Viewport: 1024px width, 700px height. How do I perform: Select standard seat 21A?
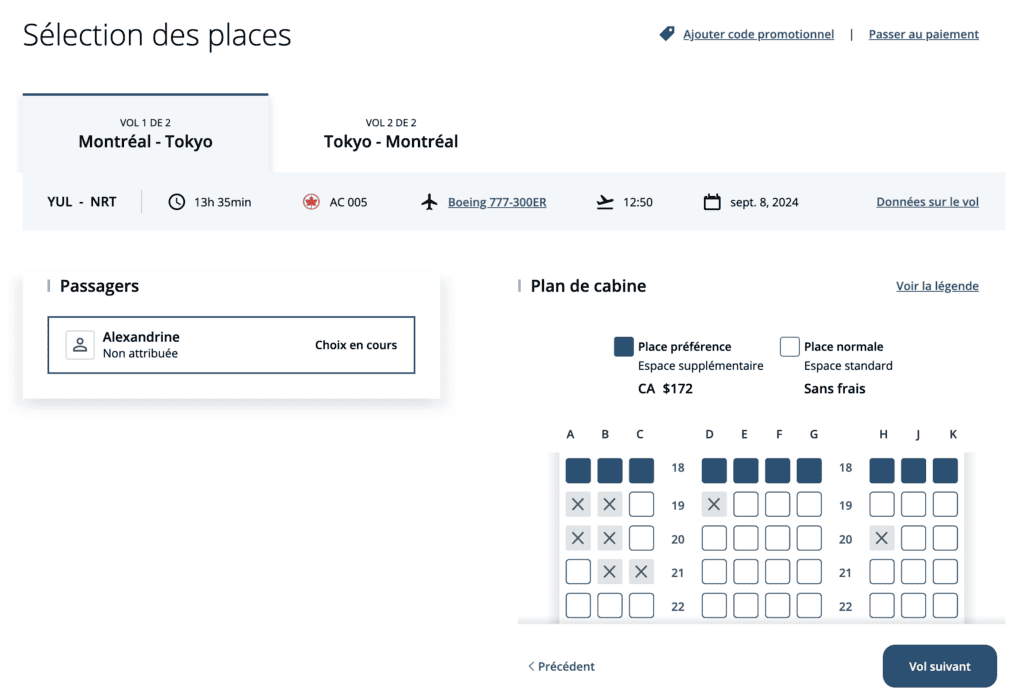point(578,572)
